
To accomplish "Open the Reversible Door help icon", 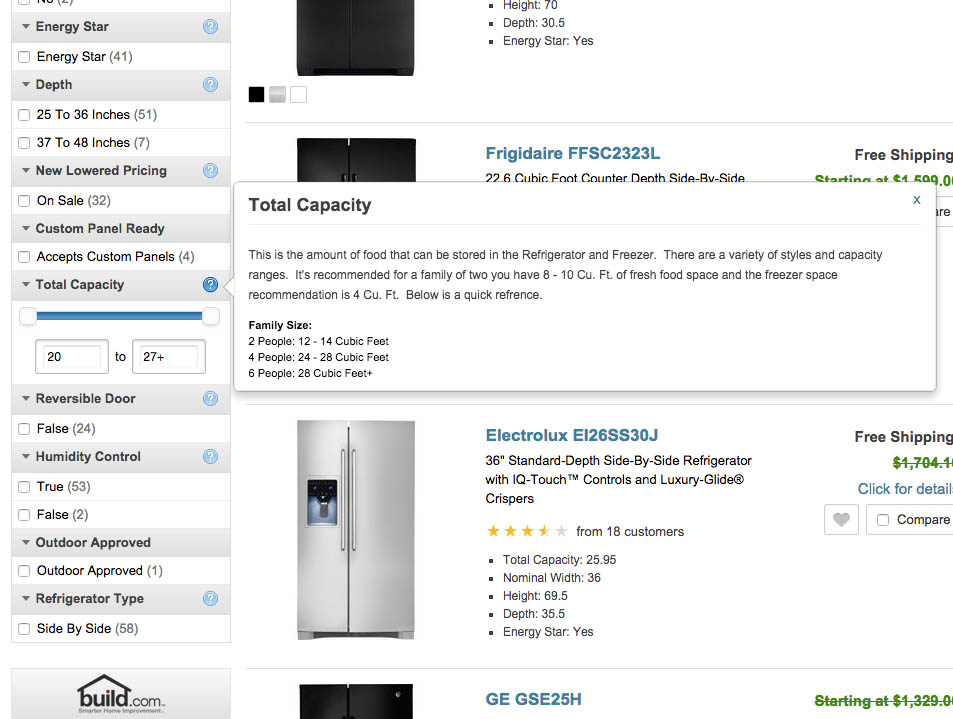I will point(210,398).
